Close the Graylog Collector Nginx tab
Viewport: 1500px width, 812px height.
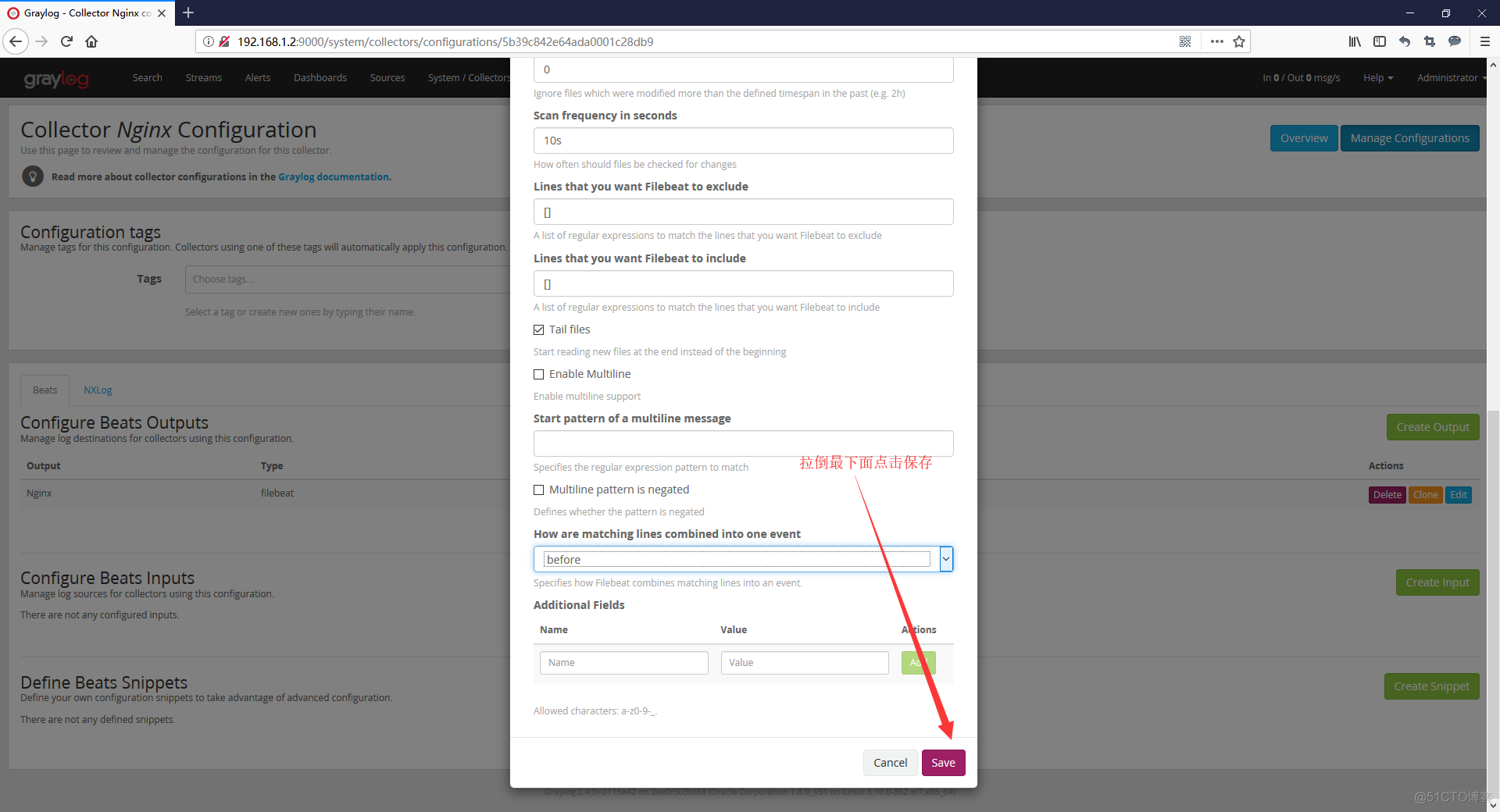point(162,13)
